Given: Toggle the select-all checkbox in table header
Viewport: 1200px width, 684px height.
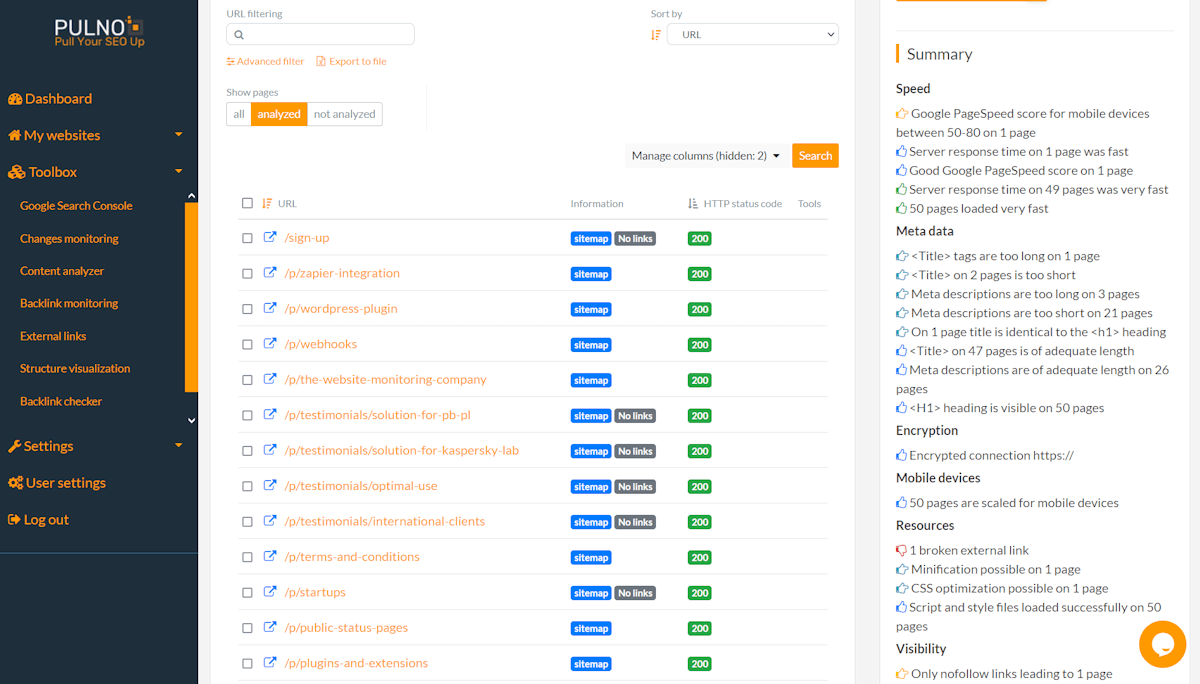Looking at the screenshot, I should coord(248,203).
